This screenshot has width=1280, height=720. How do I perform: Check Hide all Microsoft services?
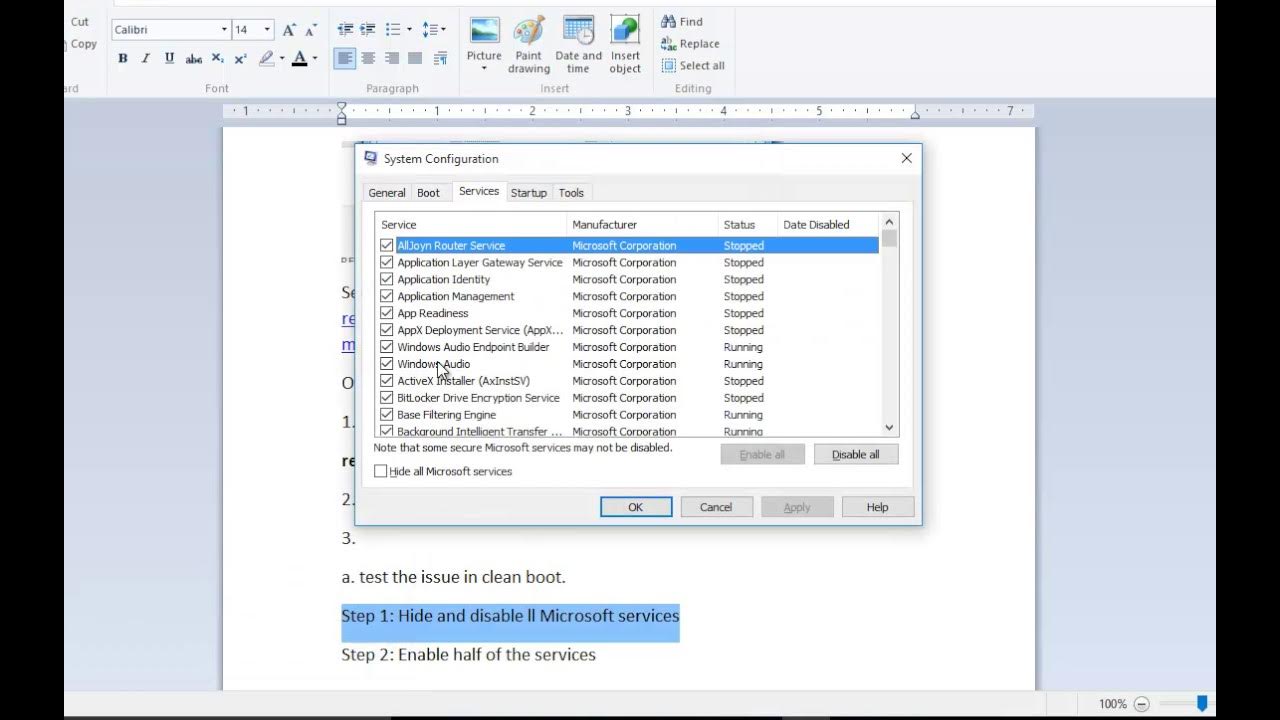[x=380, y=471]
